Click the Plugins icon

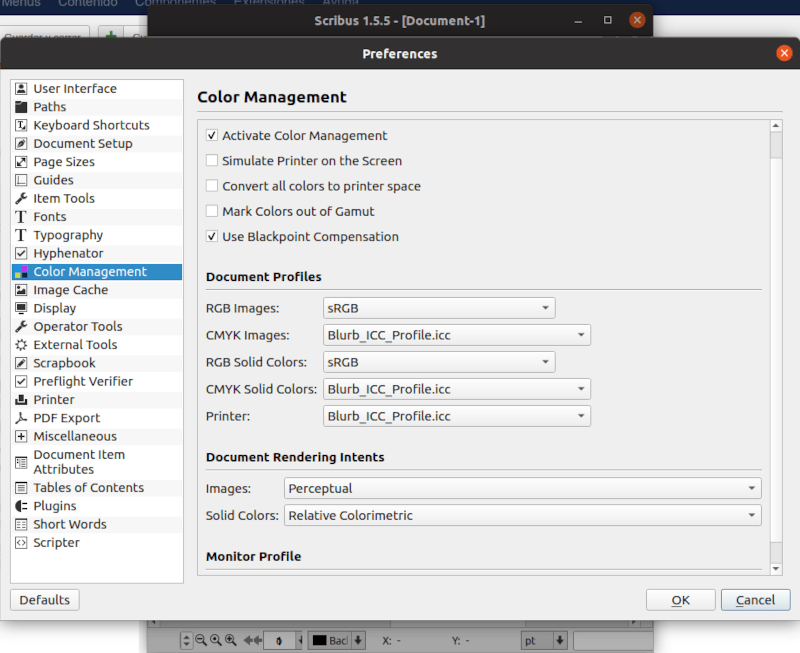(x=21, y=506)
